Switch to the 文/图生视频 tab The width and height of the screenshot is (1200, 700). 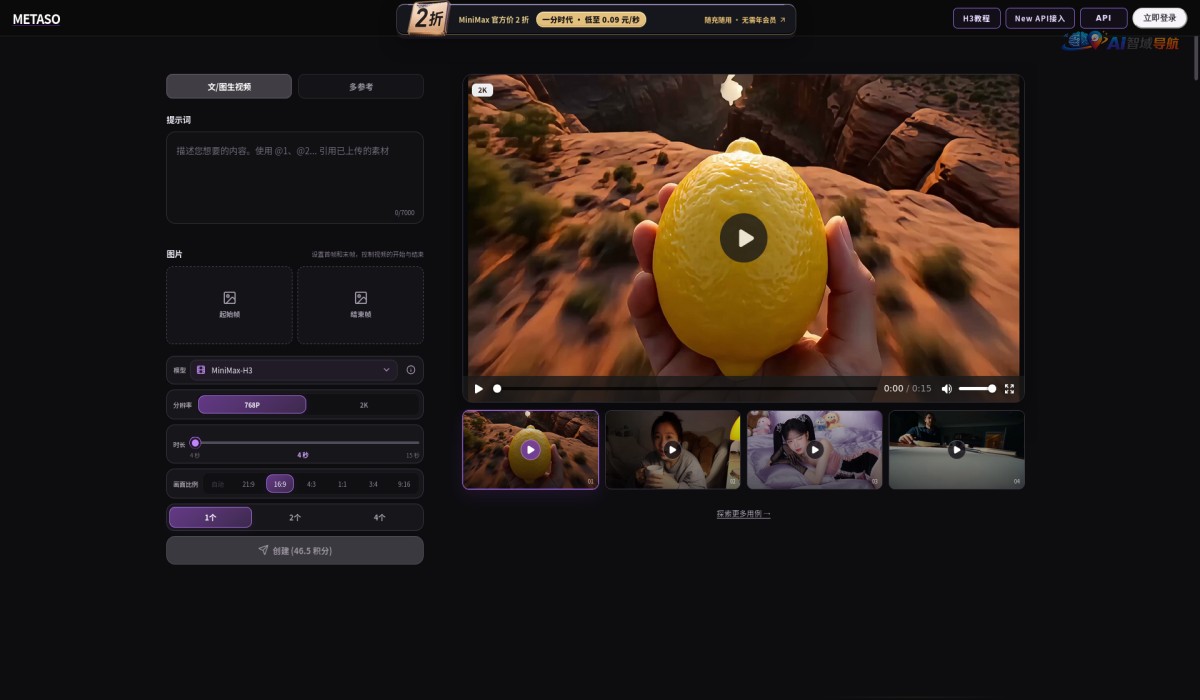tap(229, 87)
